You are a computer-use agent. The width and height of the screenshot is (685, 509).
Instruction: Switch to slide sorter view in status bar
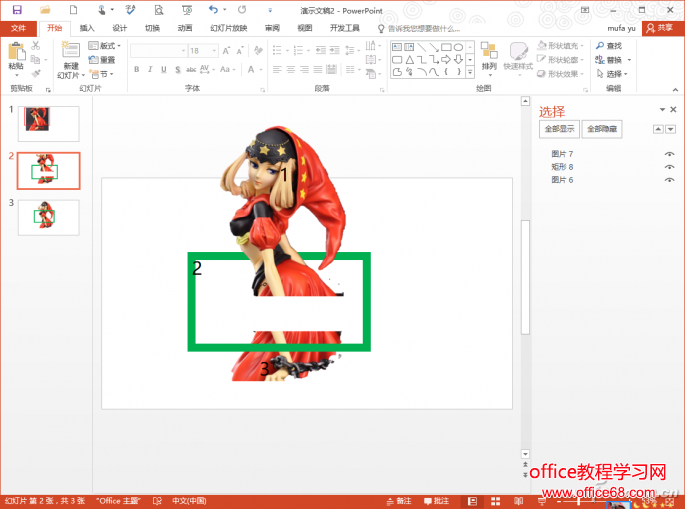coord(495,501)
